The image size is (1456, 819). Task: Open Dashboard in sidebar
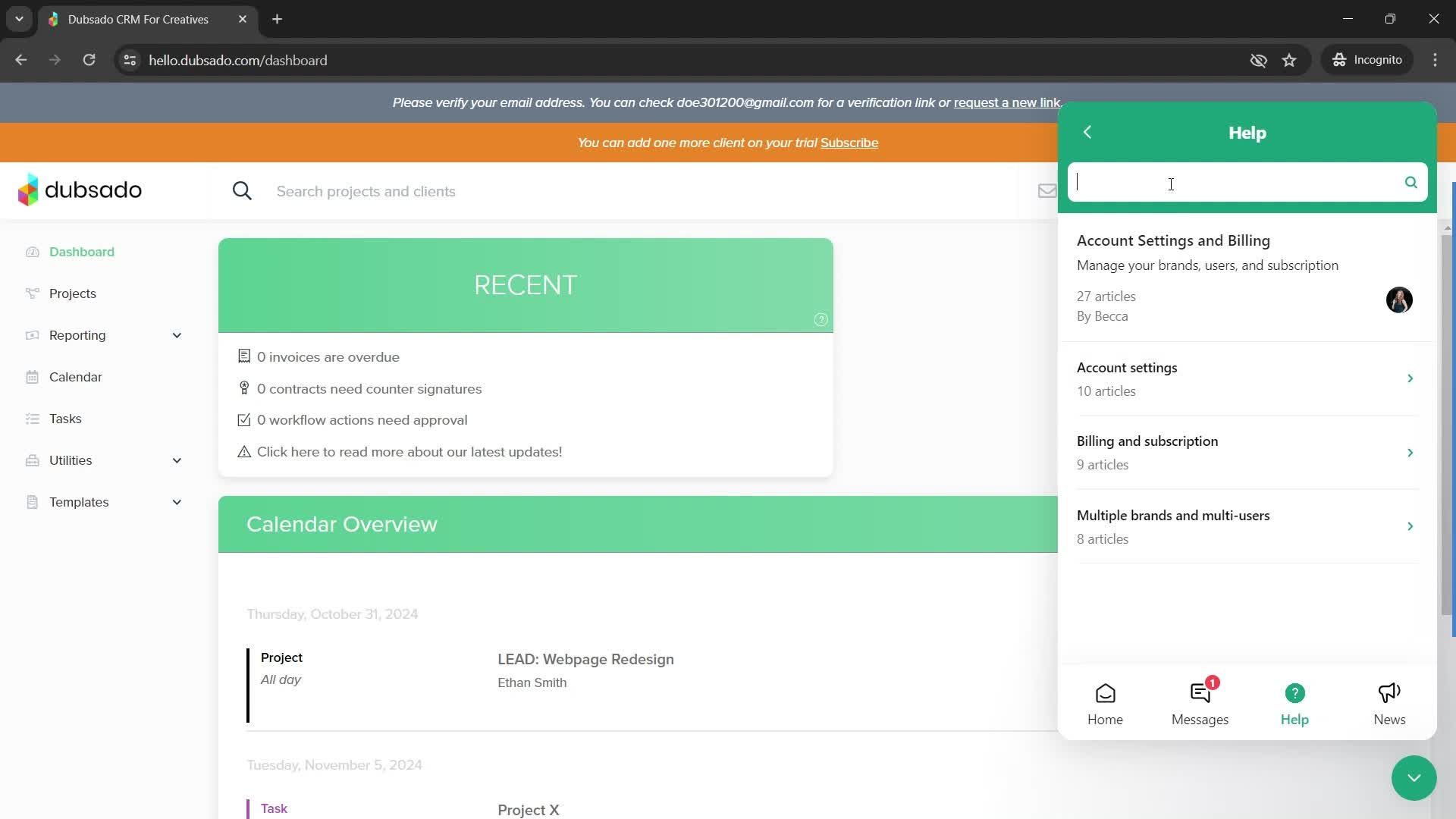pyautogui.click(x=82, y=252)
